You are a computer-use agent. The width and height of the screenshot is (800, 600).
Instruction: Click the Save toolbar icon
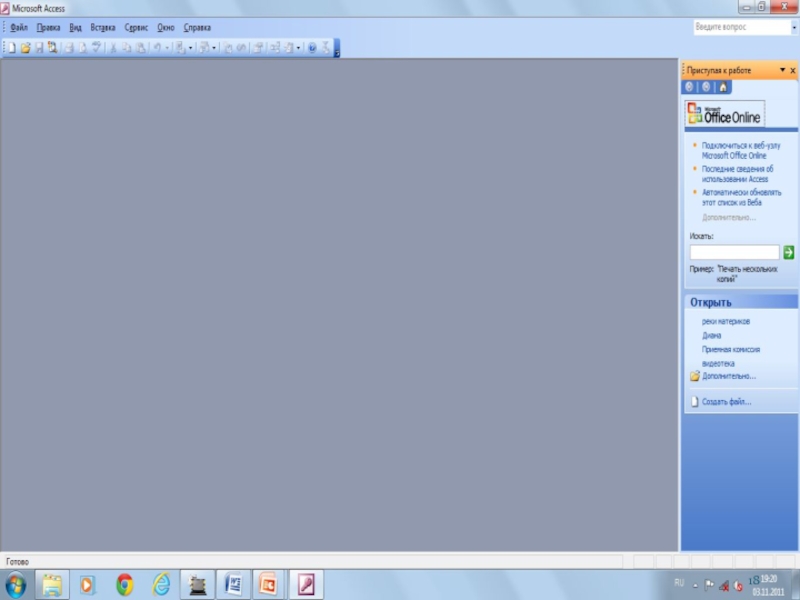tap(39, 47)
